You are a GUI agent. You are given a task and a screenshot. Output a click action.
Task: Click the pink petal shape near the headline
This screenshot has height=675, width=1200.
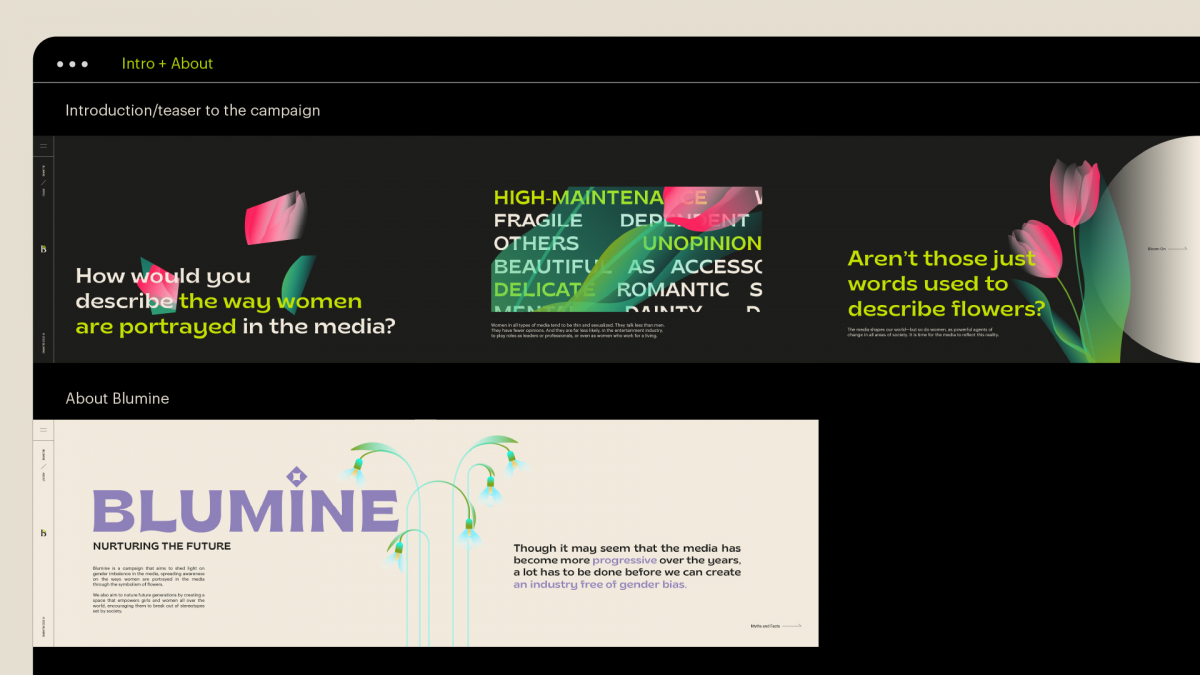pyautogui.click(x=275, y=215)
